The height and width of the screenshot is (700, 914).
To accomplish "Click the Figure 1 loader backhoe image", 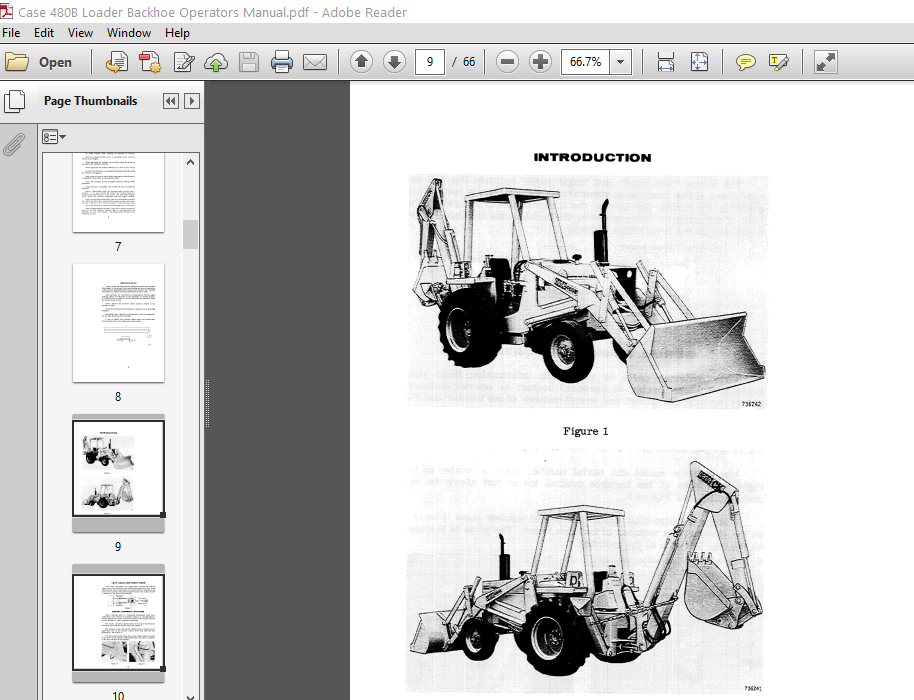I will click(x=588, y=291).
